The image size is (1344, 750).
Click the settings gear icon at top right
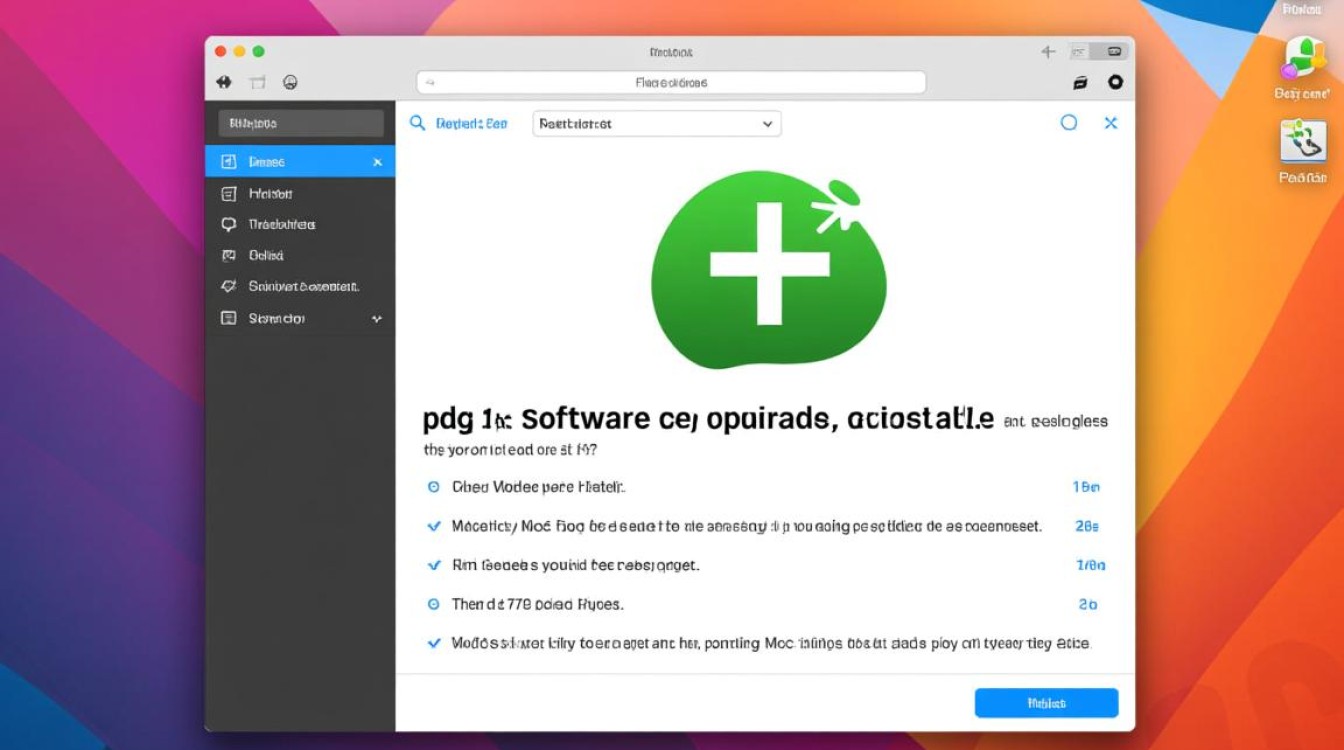(1116, 82)
